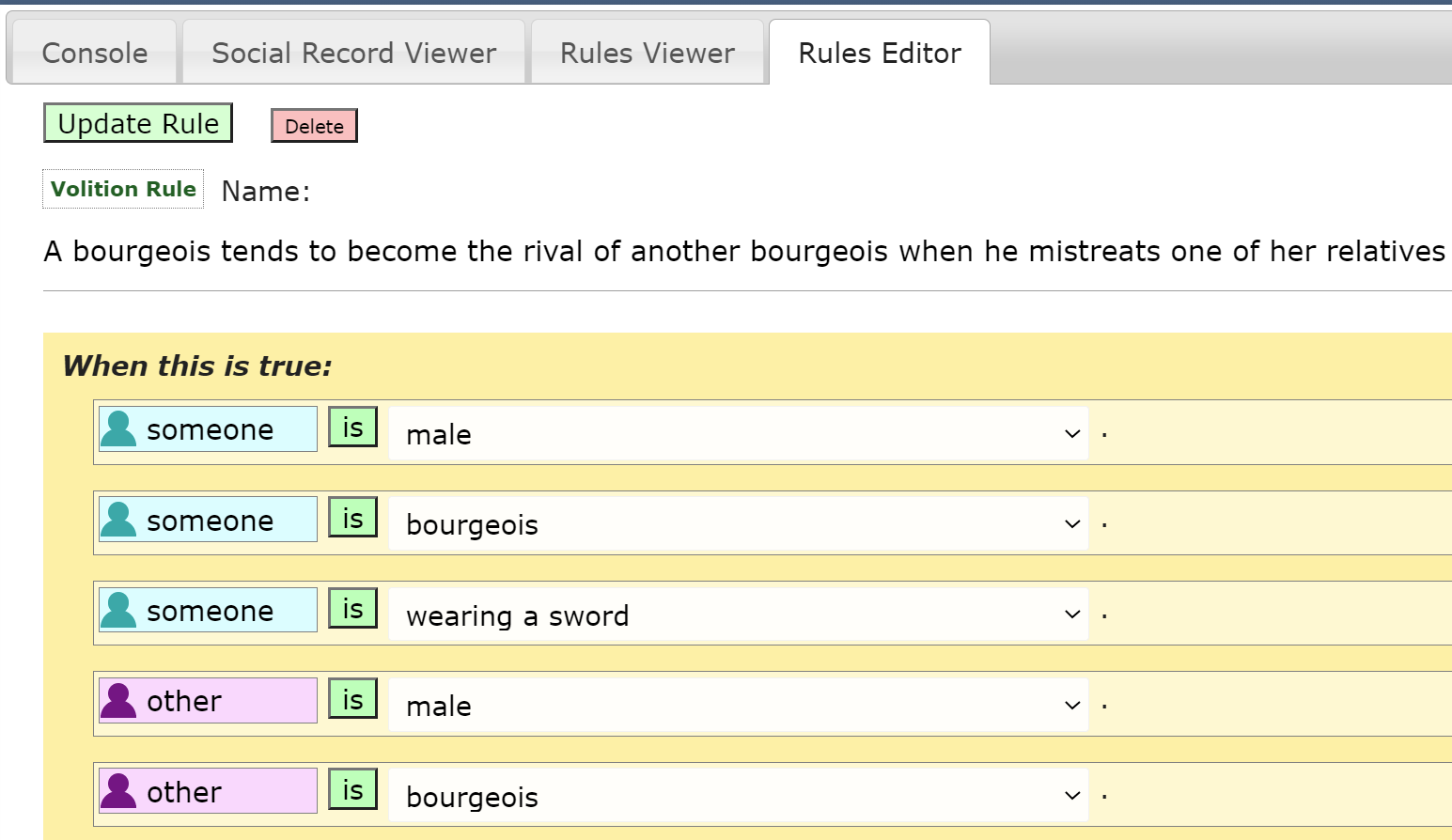The height and width of the screenshot is (840, 1452).
Task: Toggle the 'is' operator in the first male condition
Action: pos(352,428)
